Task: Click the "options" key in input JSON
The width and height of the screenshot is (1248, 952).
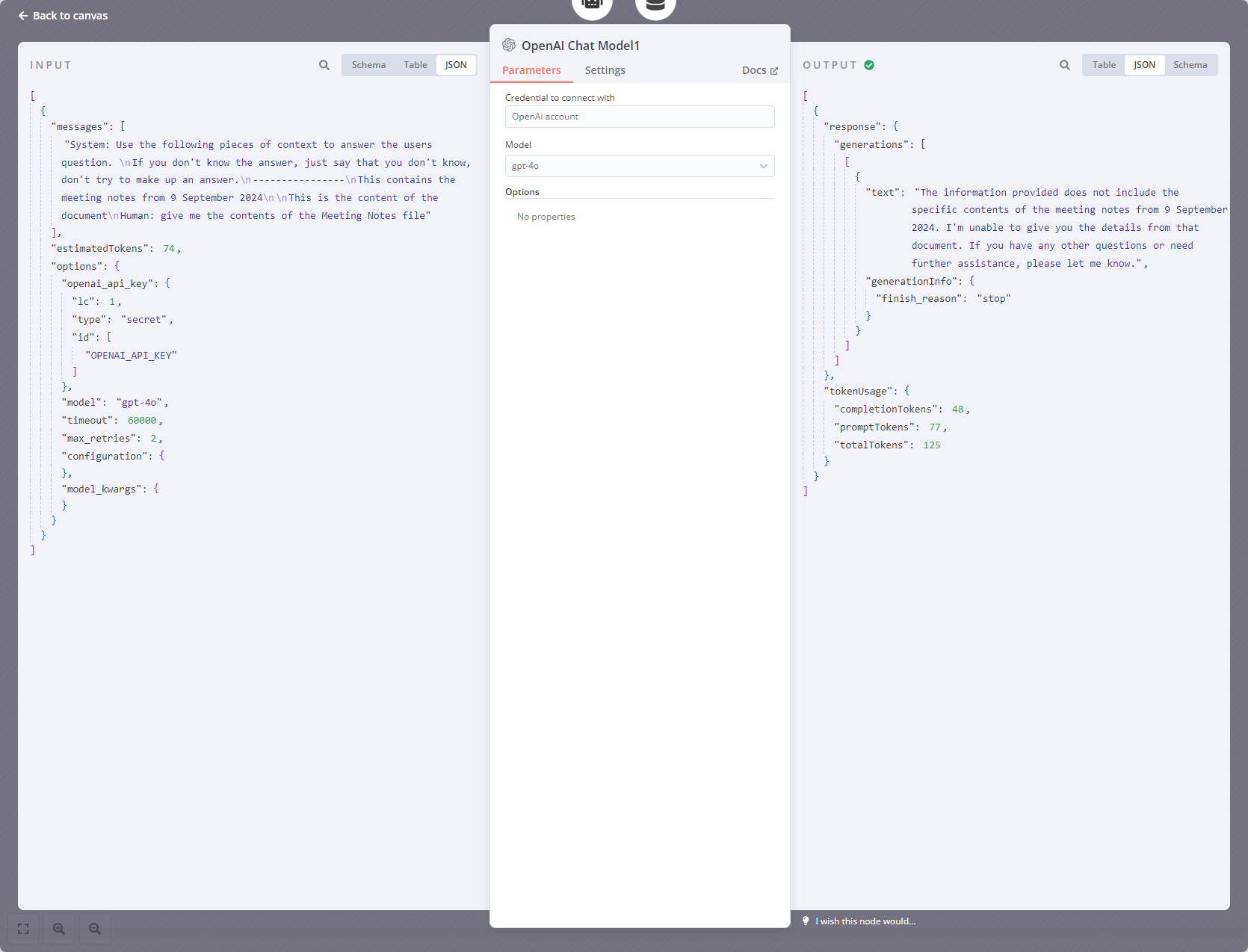Action: click(x=76, y=267)
